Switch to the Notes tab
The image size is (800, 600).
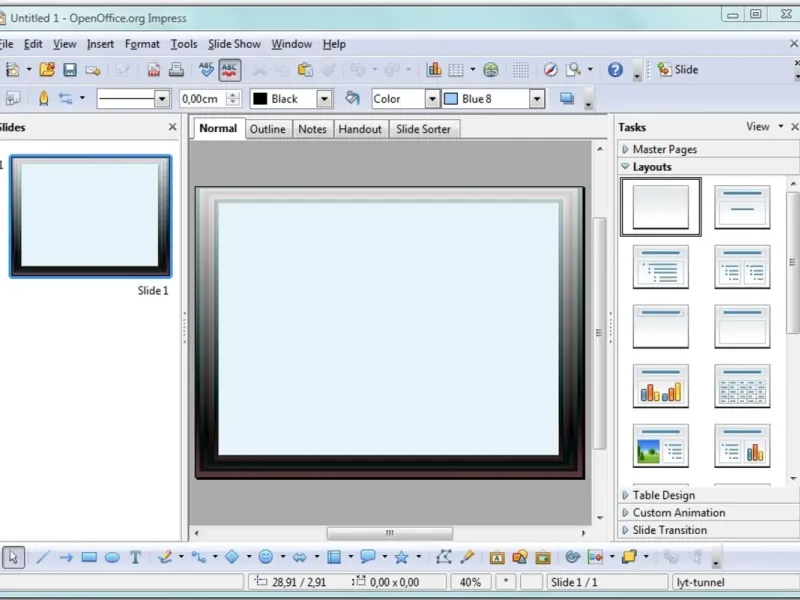312,129
